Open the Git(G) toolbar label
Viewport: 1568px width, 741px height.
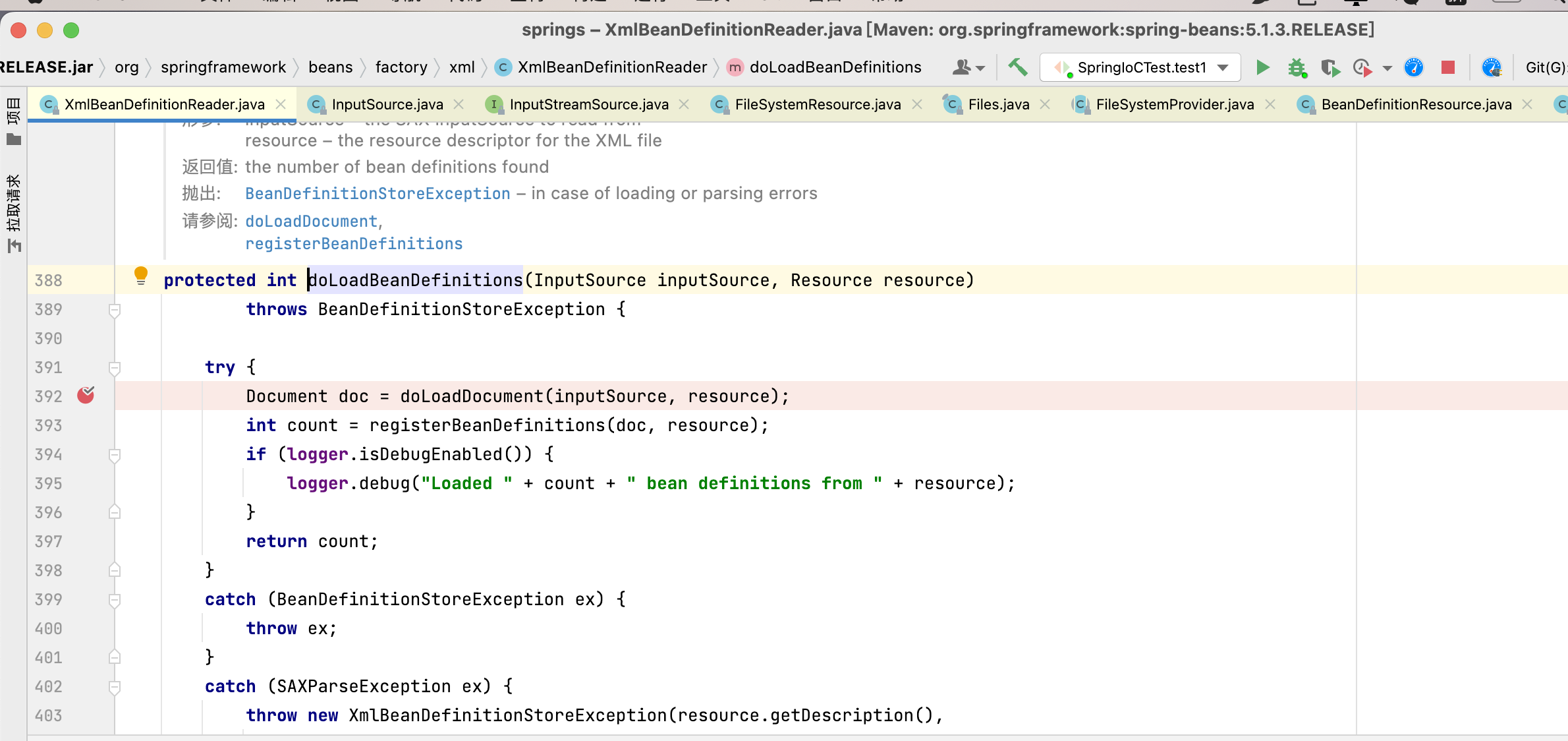(1546, 67)
